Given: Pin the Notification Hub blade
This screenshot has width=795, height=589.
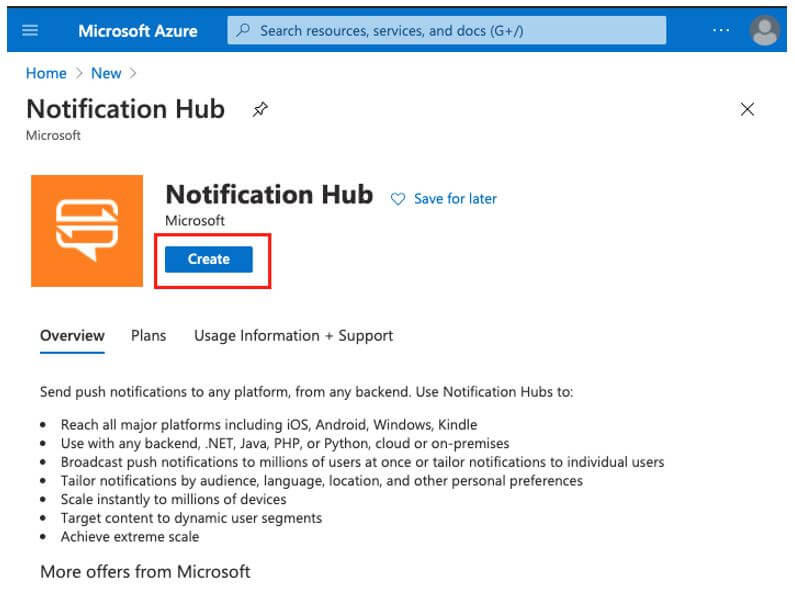Looking at the screenshot, I should point(260,110).
